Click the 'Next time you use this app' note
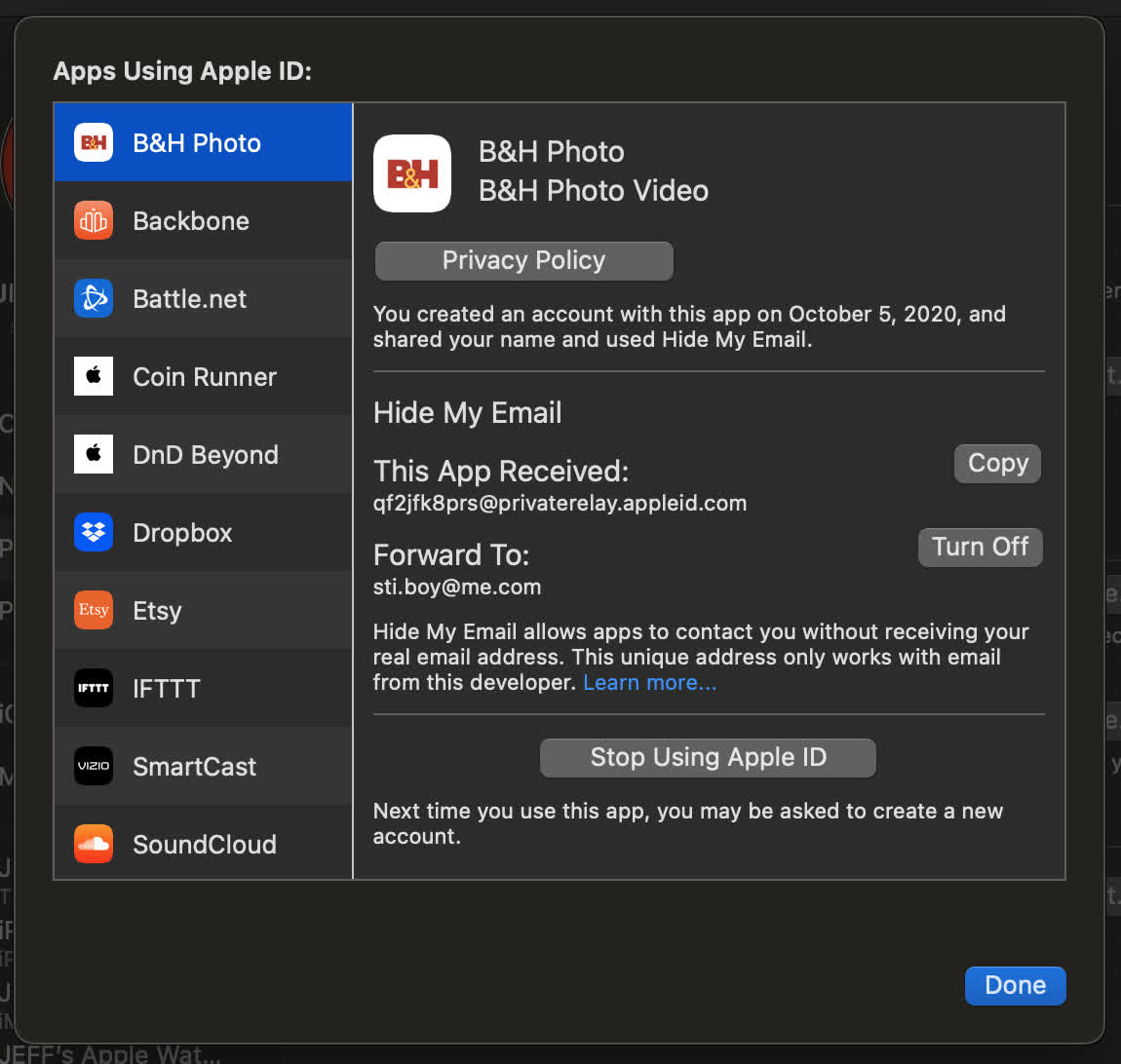Viewport: 1121px width, 1064px height. click(688, 823)
